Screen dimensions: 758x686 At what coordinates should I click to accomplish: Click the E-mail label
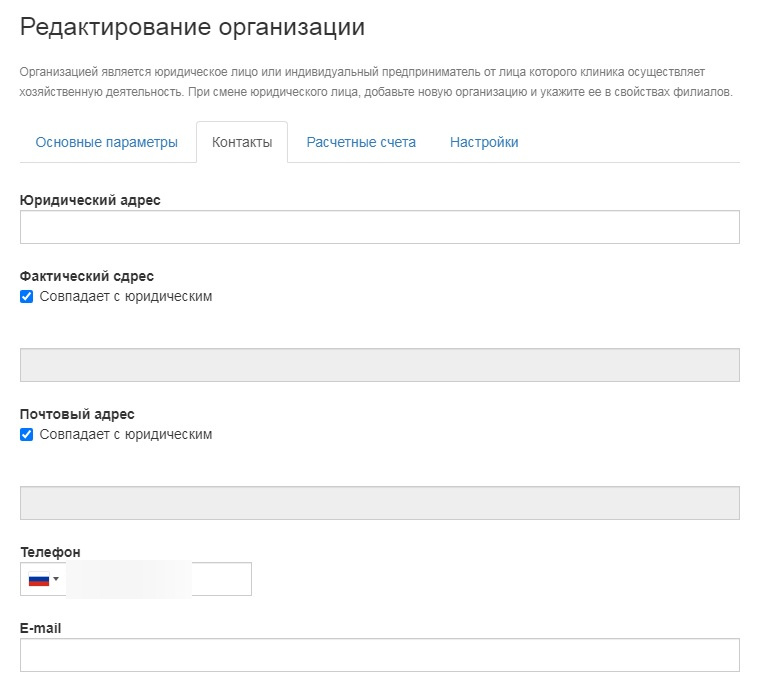coord(40,628)
